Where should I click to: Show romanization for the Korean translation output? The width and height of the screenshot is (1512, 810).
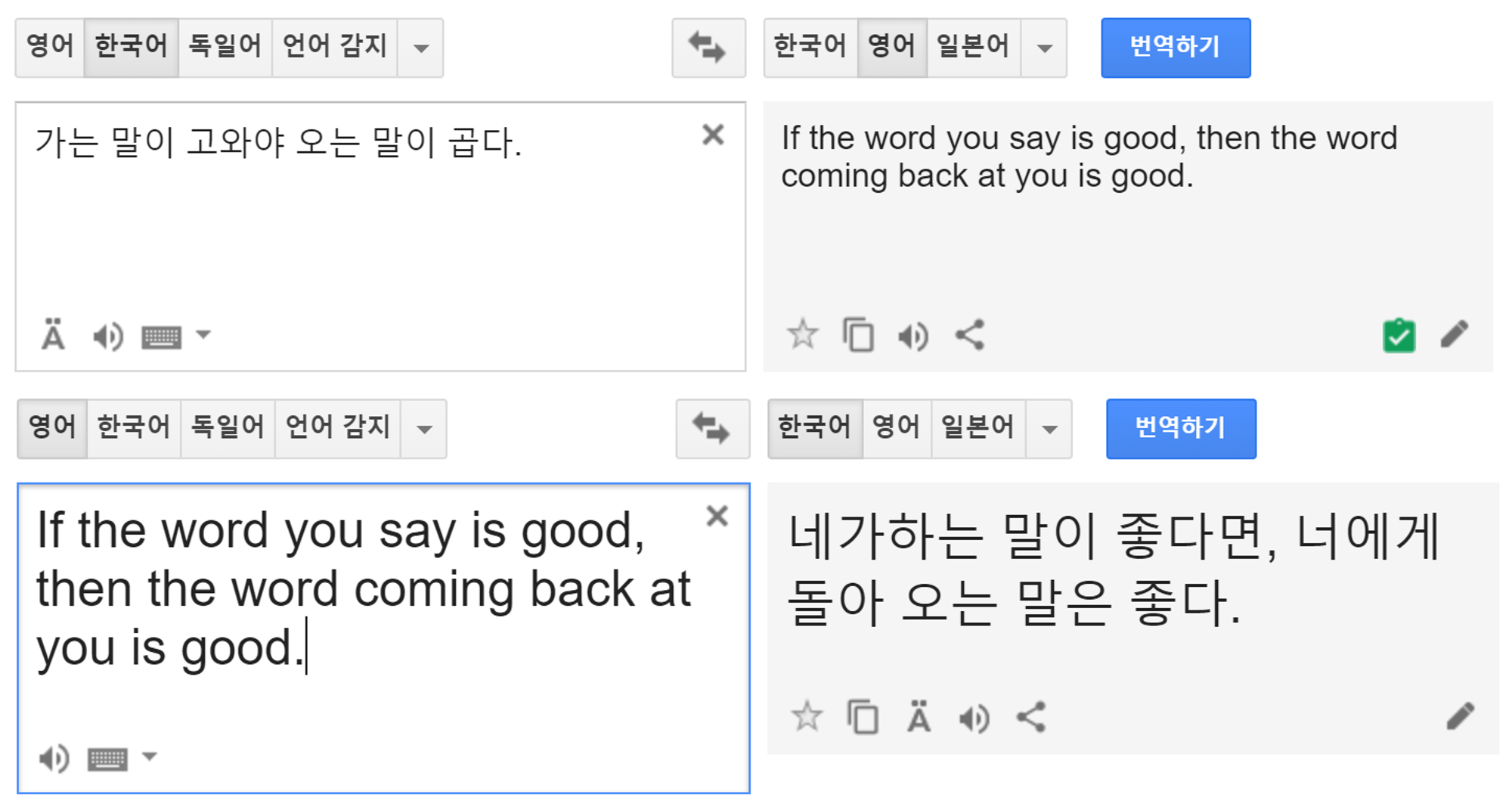[919, 717]
